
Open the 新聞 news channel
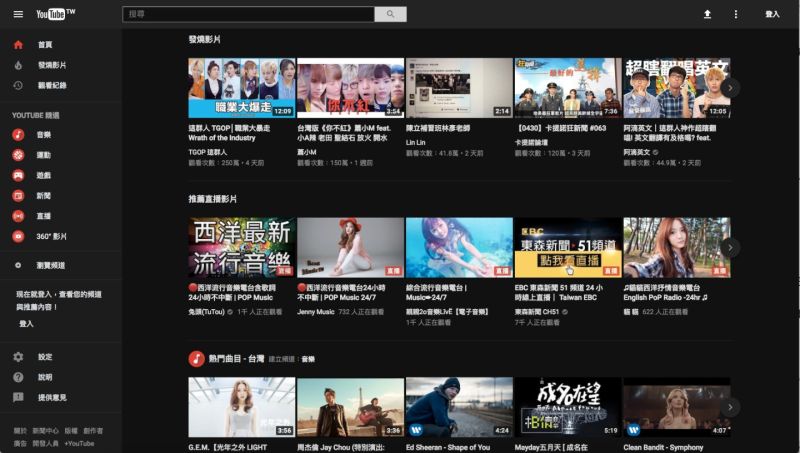point(61,195)
